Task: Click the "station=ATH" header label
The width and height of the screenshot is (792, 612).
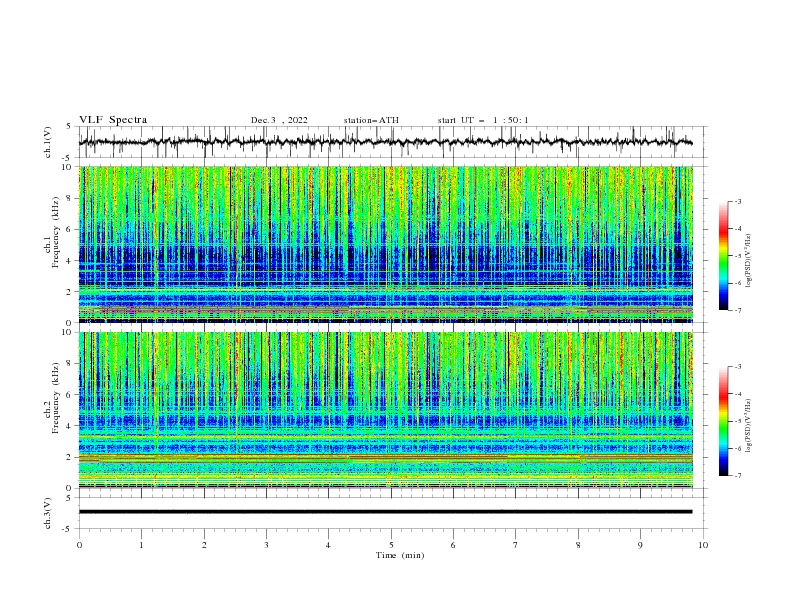Action: (x=371, y=120)
